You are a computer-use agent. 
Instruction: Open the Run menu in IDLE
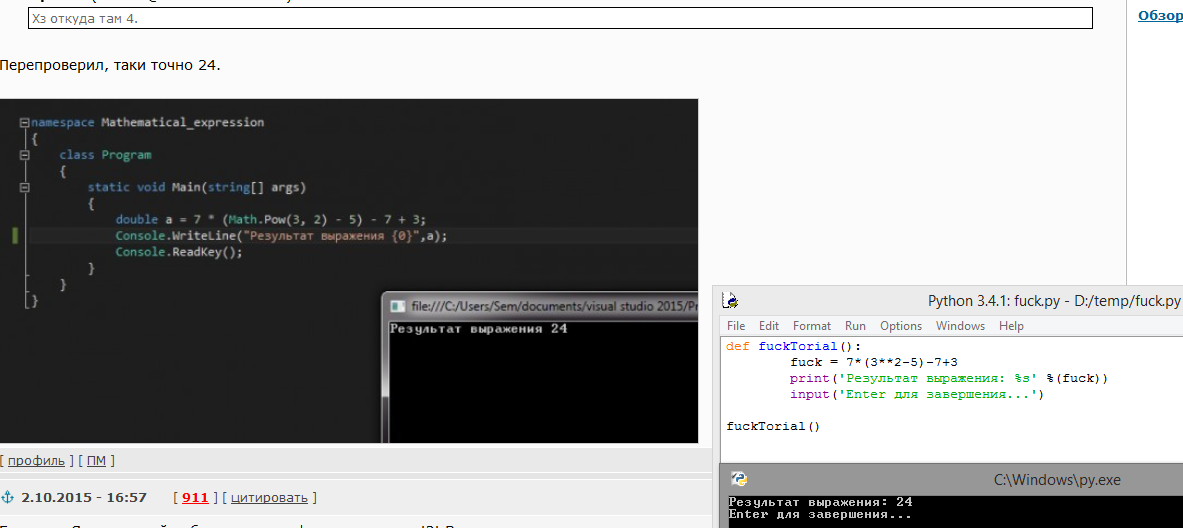coord(855,326)
